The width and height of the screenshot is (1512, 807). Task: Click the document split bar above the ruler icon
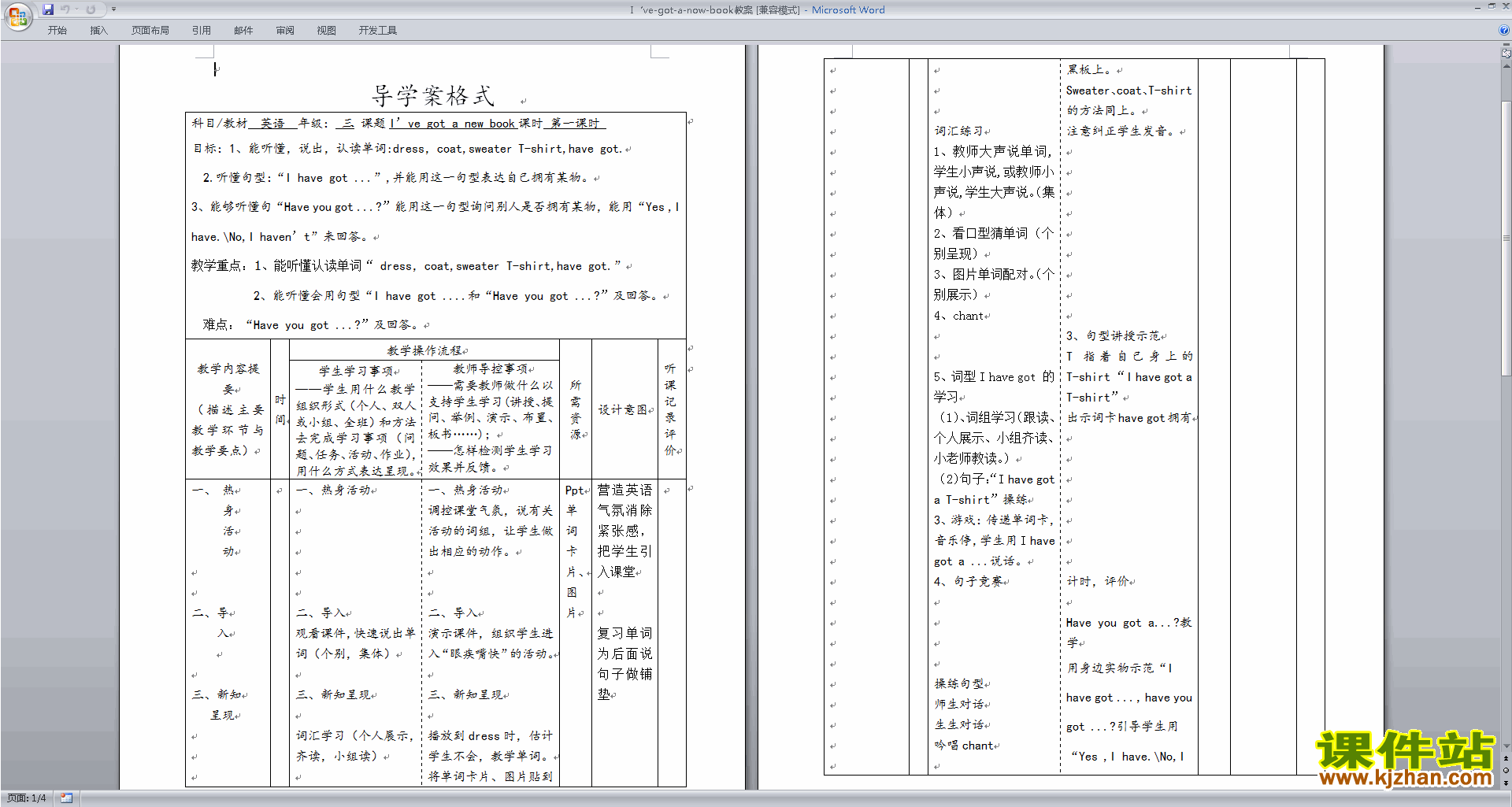(1506, 45)
